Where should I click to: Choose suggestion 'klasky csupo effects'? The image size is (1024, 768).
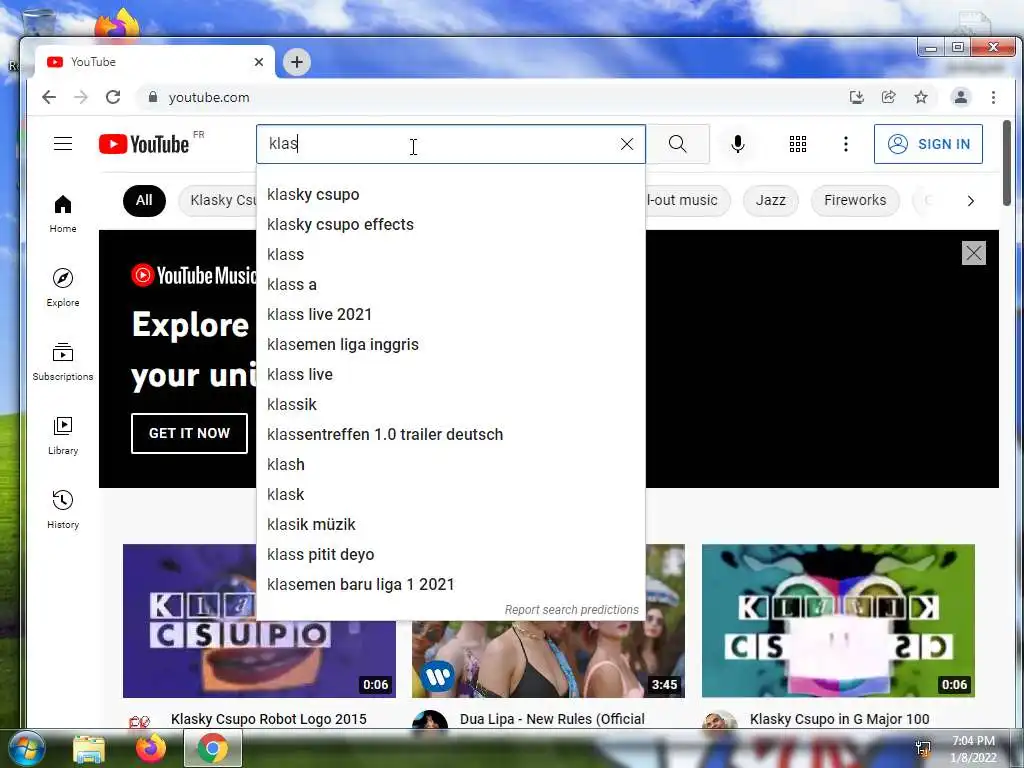(x=451, y=225)
